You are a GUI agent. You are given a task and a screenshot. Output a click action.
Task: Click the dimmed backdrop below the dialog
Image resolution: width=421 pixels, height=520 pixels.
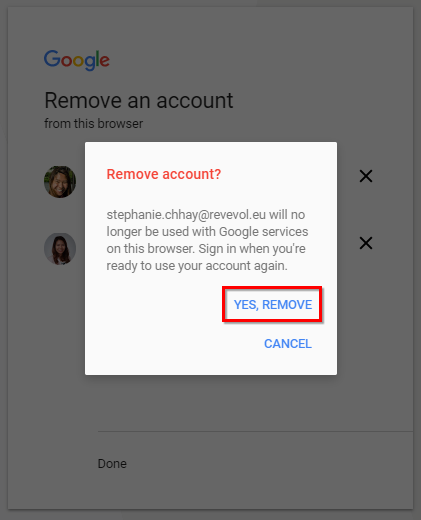(x=211, y=403)
